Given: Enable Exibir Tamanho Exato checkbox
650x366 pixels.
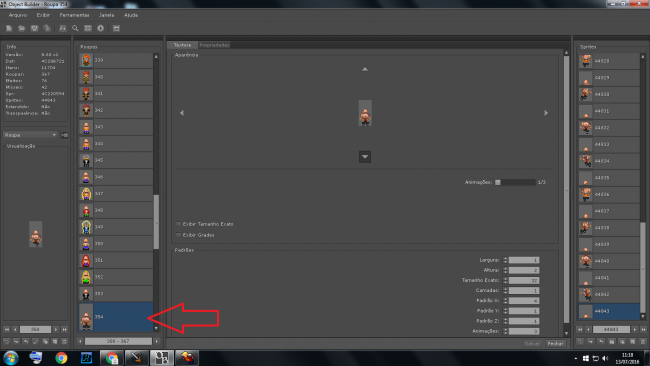Looking at the screenshot, I should tap(179, 224).
